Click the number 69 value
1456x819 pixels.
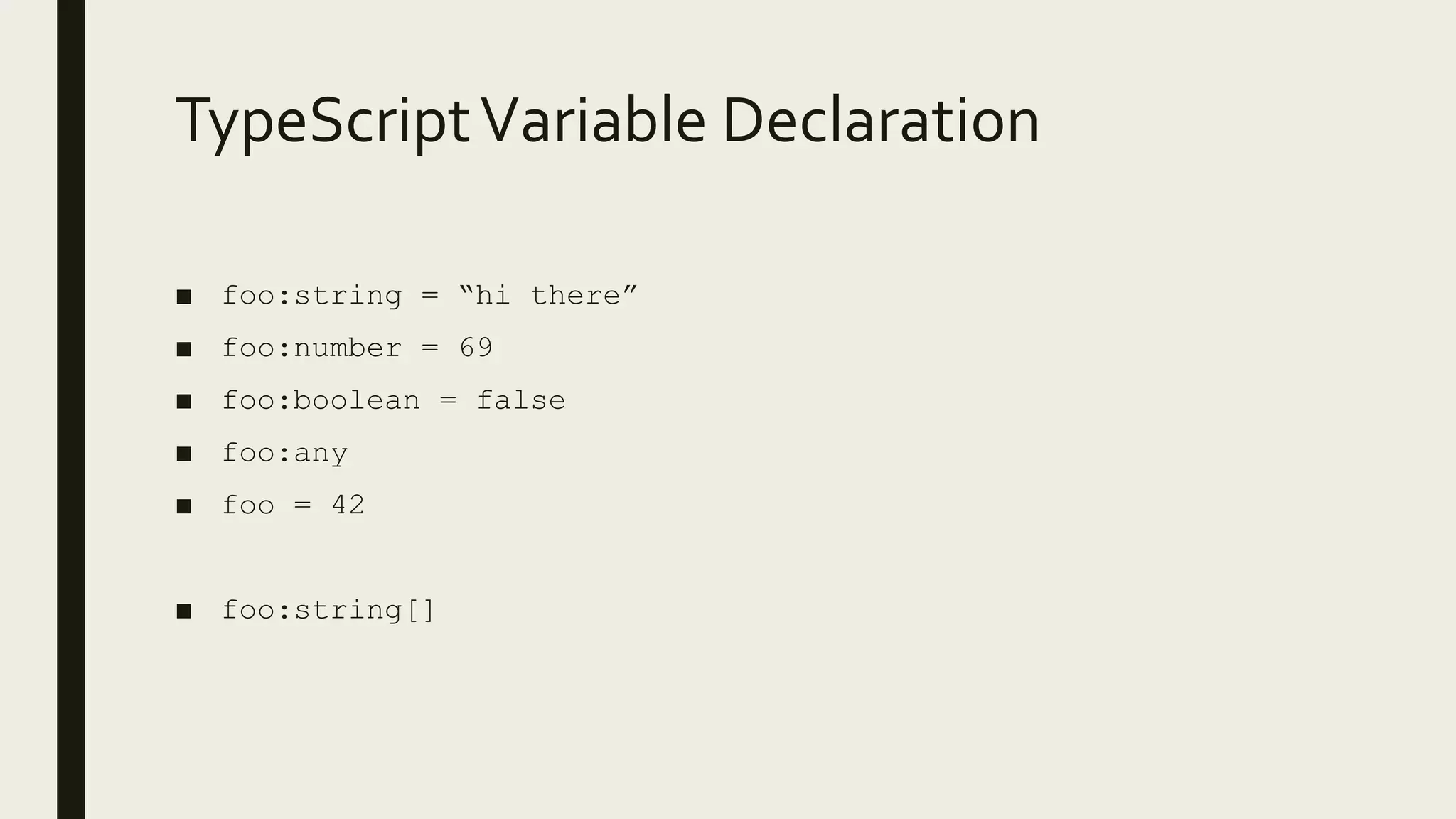point(476,348)
